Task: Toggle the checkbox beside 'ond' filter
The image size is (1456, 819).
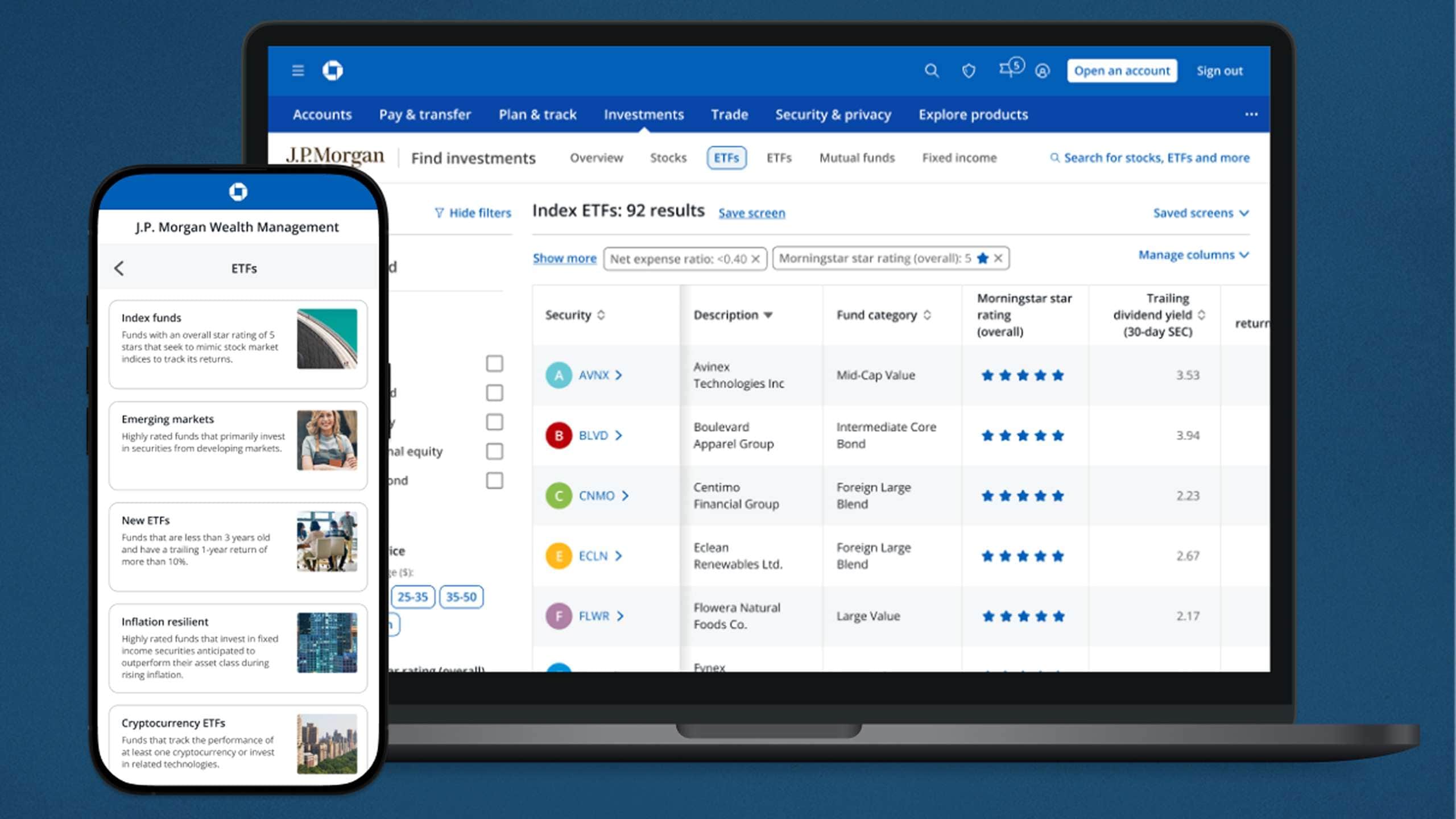Action: 494,481
